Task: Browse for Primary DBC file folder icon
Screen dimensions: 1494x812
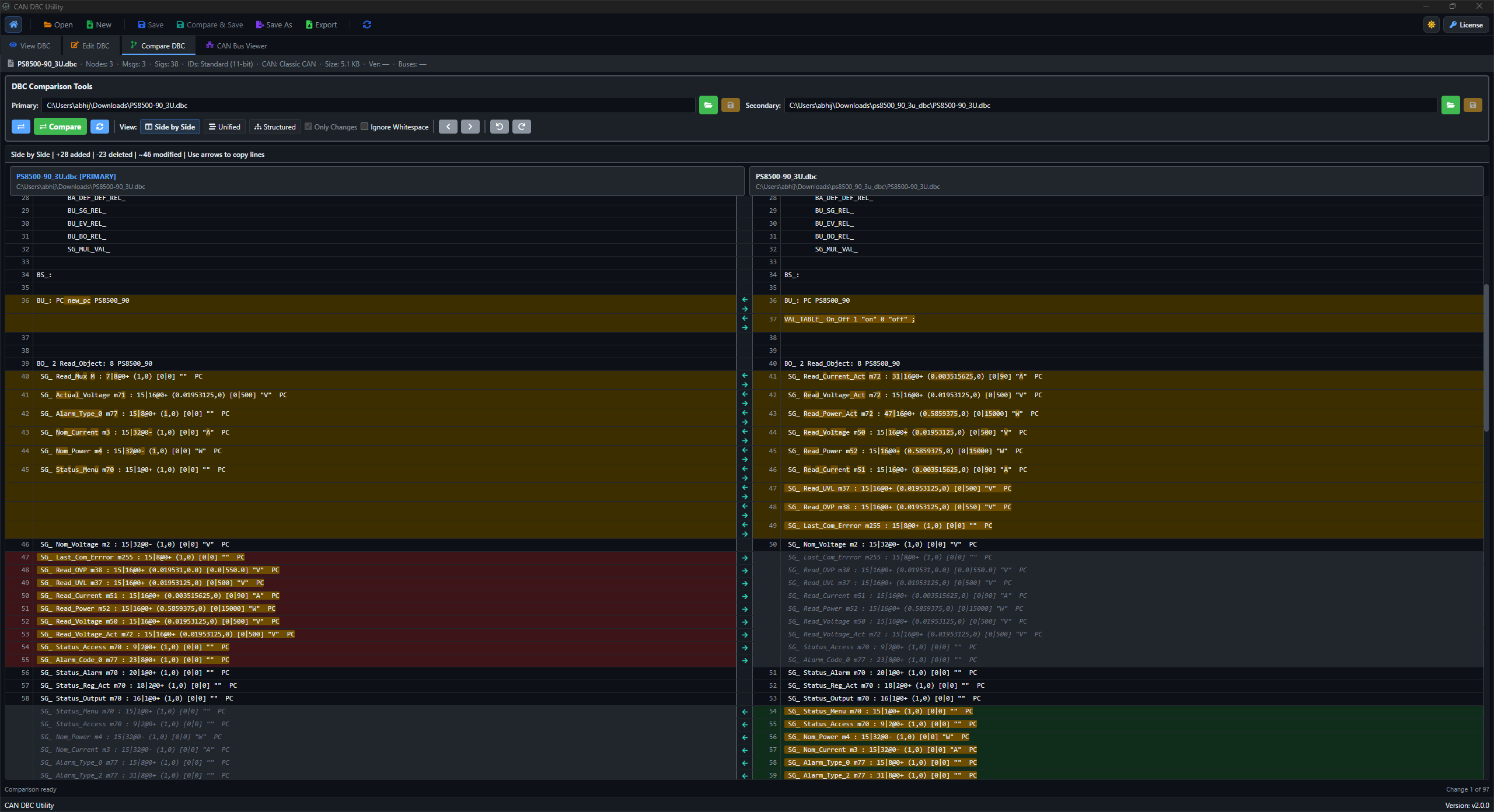Action: 708,106
